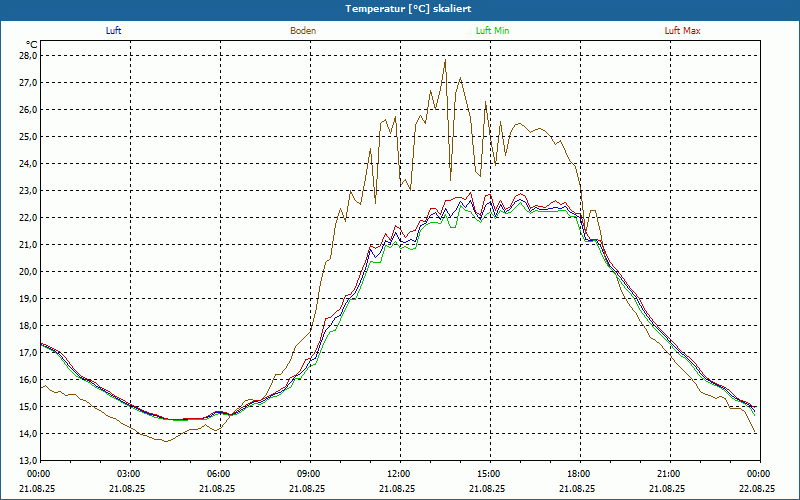The height and width of the screenshot is (500, 800).
Task: Click the 24,0 y-axis value
Action: tap(29, 164)
